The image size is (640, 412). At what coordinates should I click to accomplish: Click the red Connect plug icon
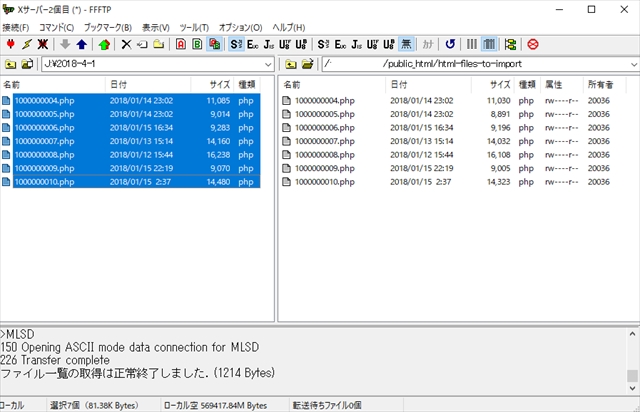click(11, 44)
